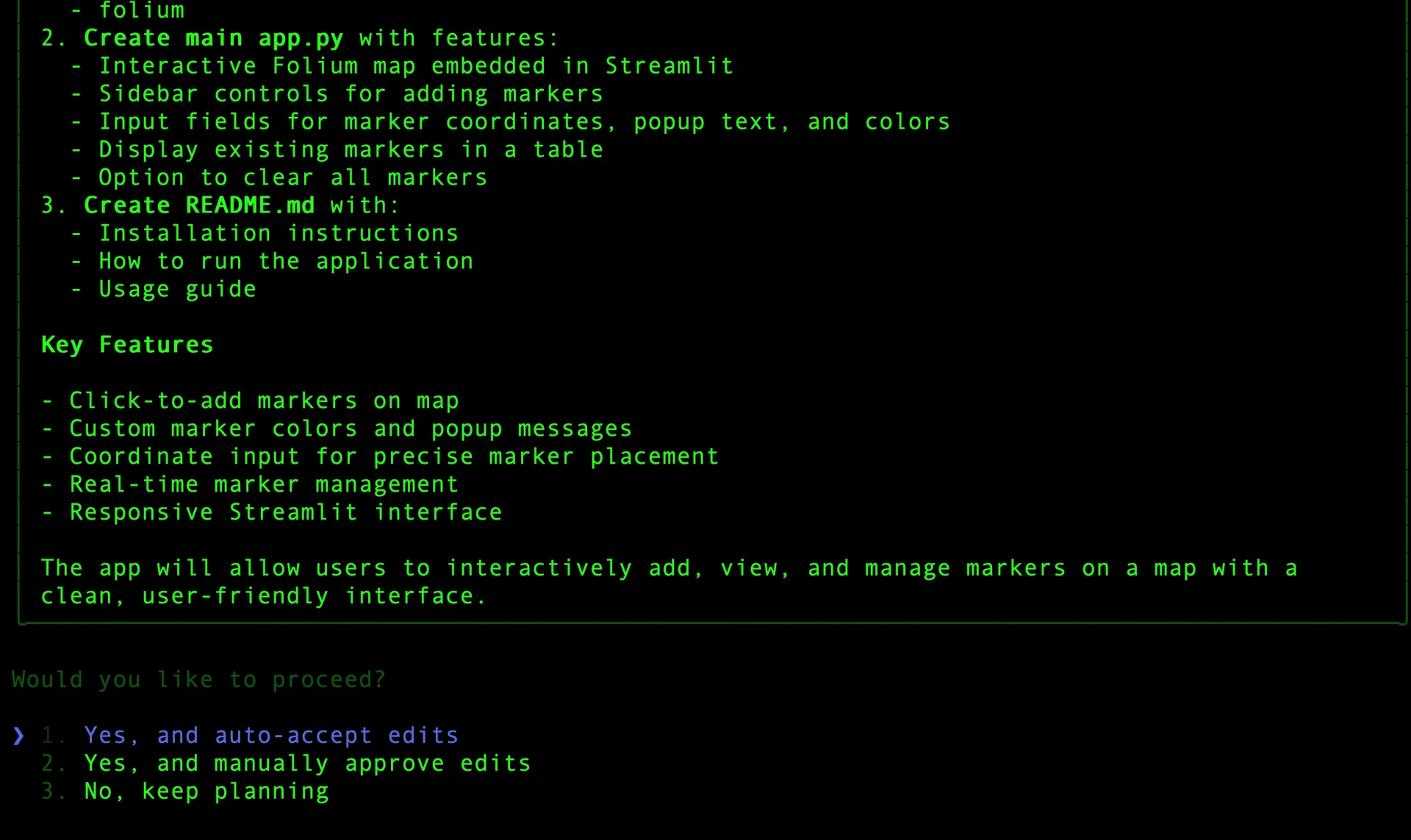Click the "Usage guide" bullet

[177, 290]
